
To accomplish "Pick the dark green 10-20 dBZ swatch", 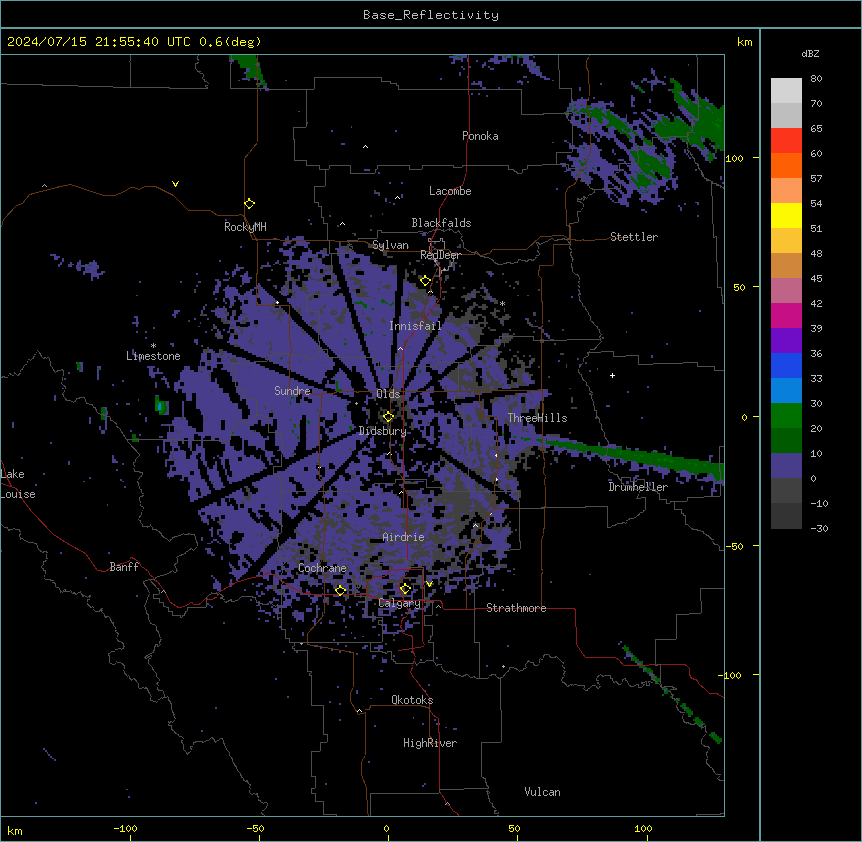I will pos(786,440).
